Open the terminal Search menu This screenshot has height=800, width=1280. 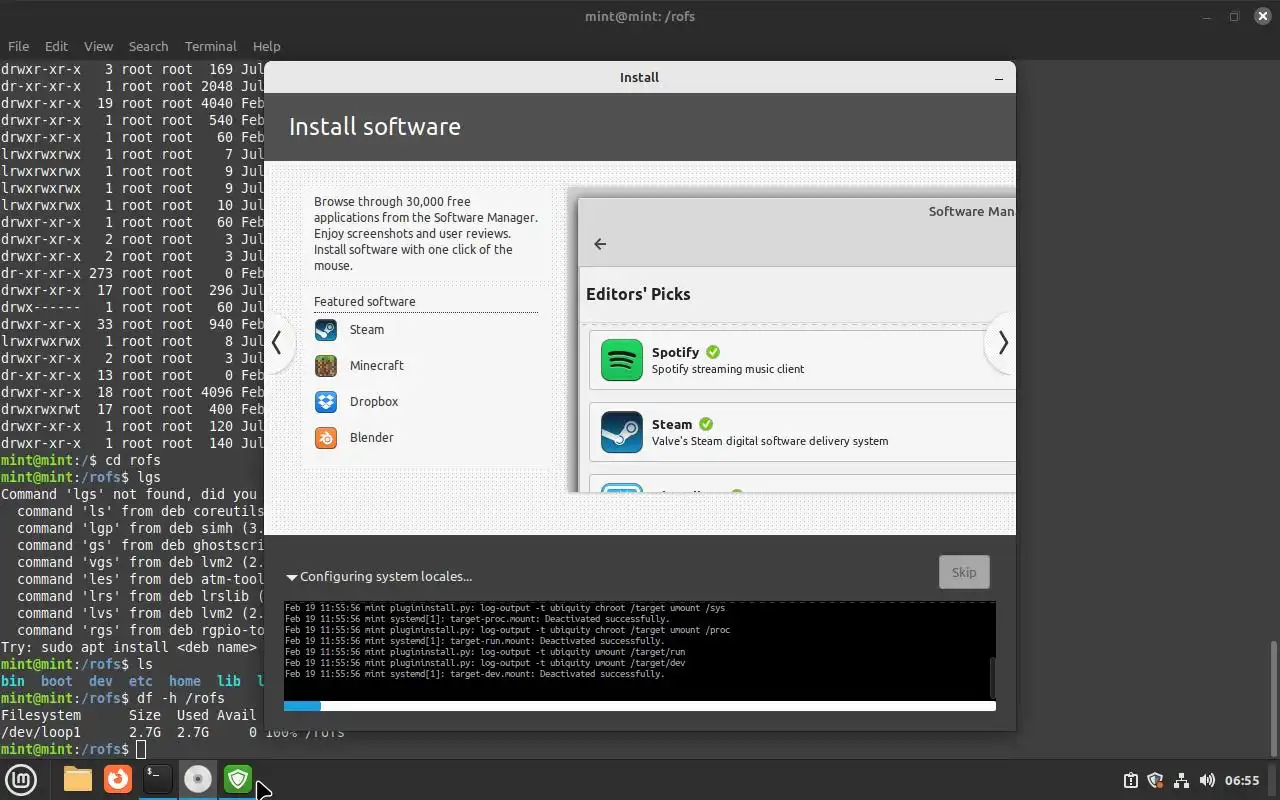[148, 46]
